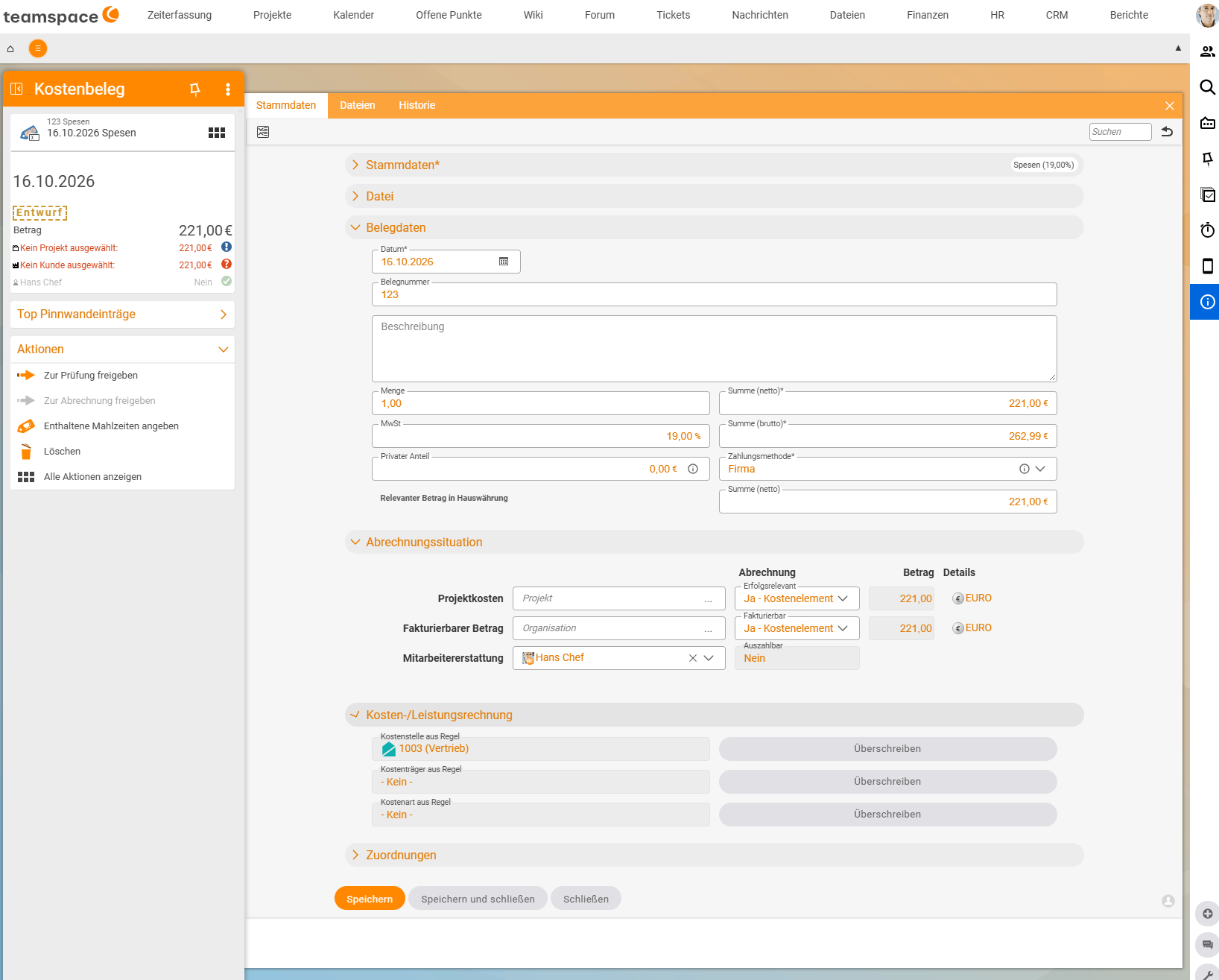
Task: Click the Suchen search field
Action: [x=1120, y=132]
